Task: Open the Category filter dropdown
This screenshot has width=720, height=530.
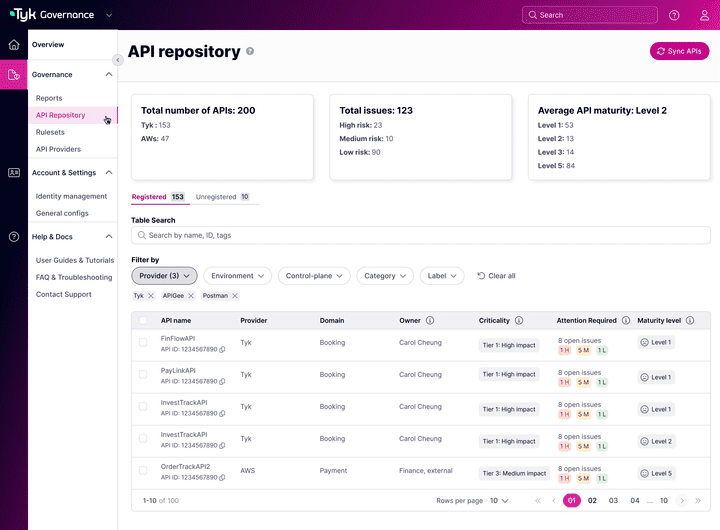Action: coord(385,276)
